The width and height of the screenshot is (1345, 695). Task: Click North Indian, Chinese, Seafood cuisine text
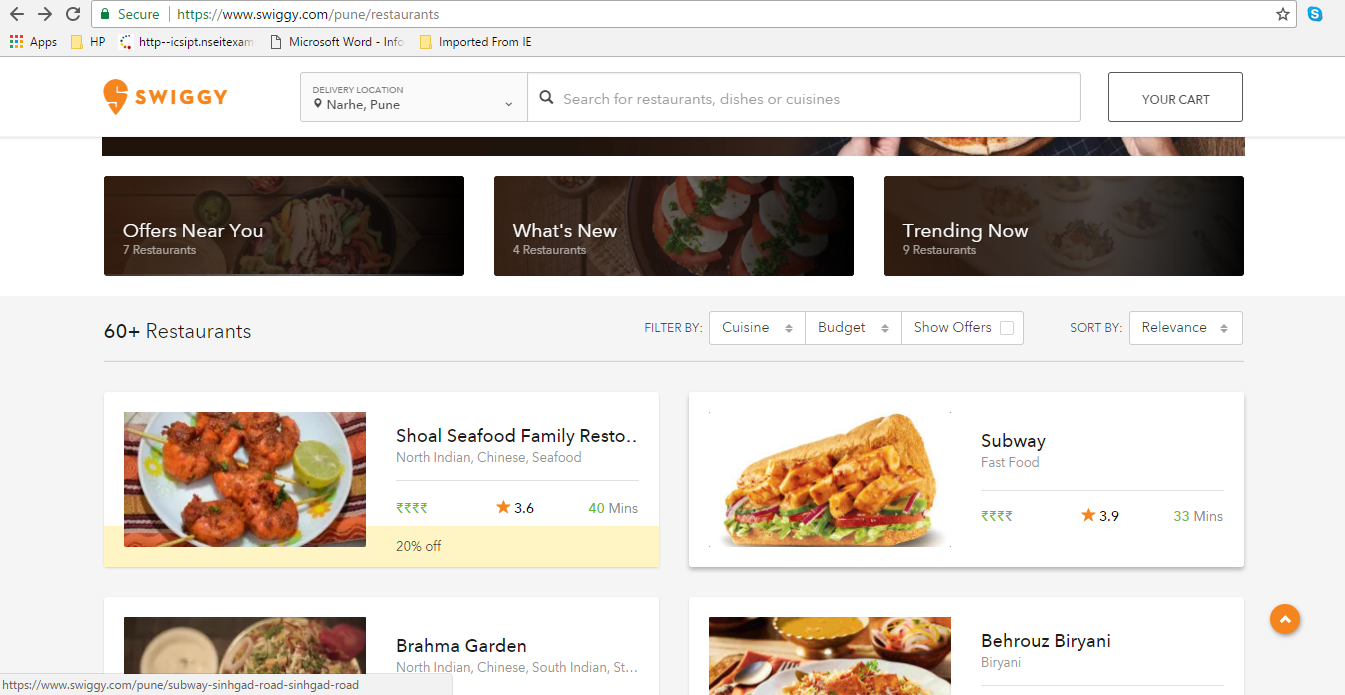489,457
